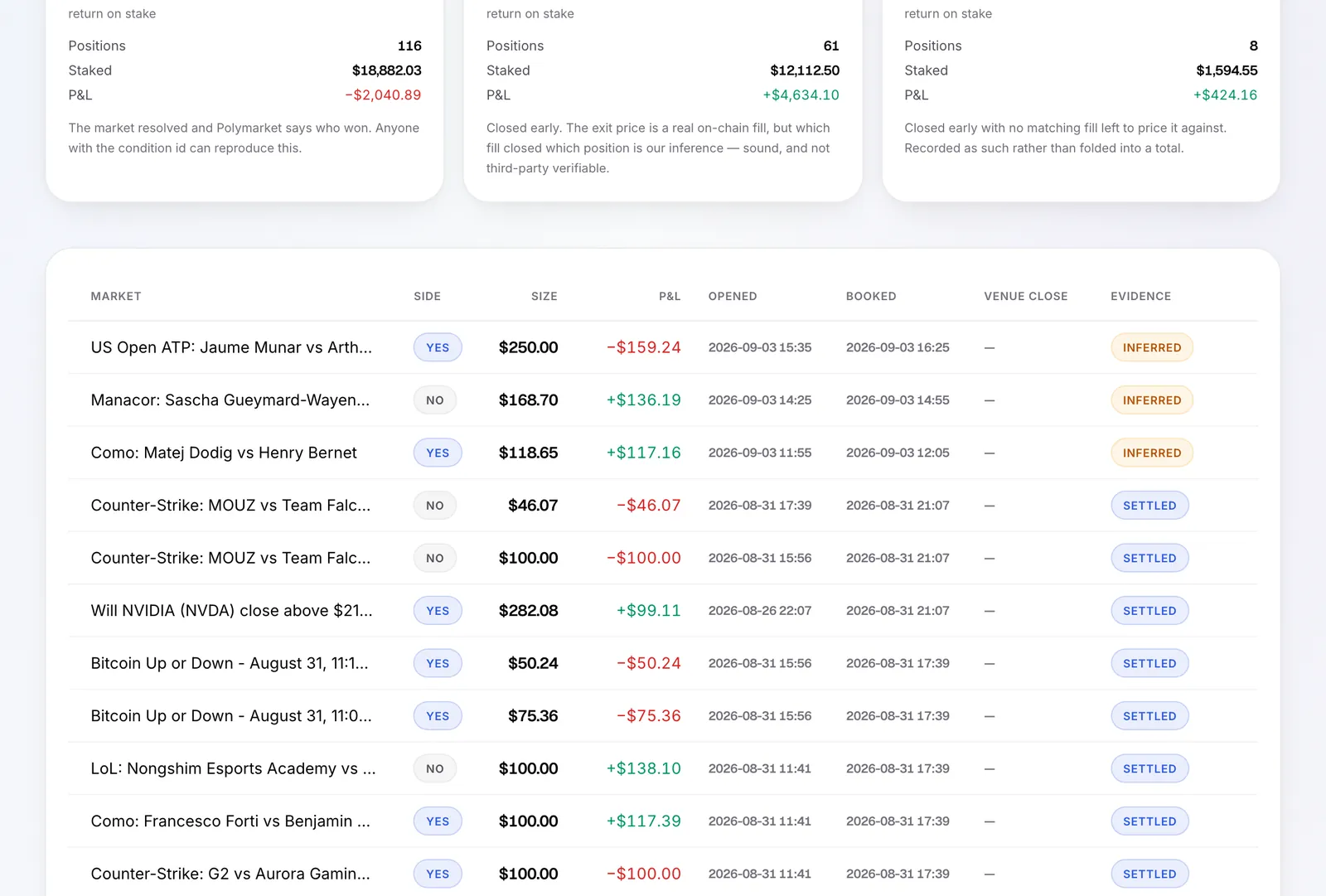Click the SETTLED badge on LoL Nongshim row
Viewport: 1326px width, 896px height.
(x=1149, y=768)
